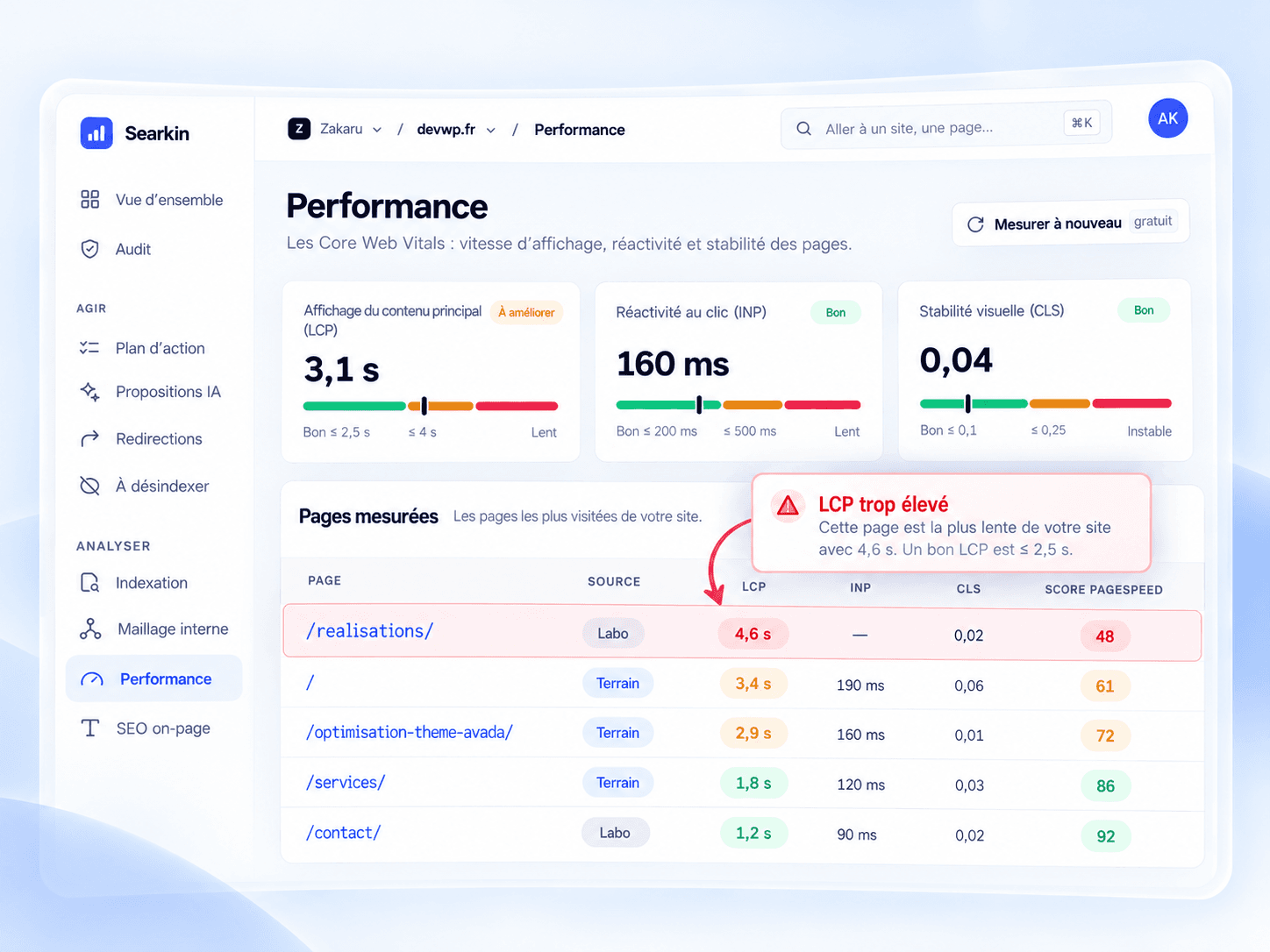The height and width of the screenshot is (952, 1270).
Task: Click the Searkin bar chart logo
Action: click(96, 133)
